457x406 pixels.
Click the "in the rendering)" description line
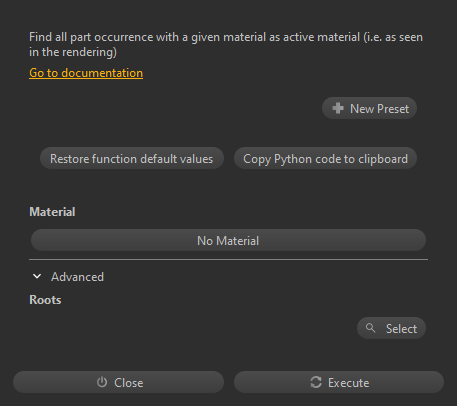73,52
